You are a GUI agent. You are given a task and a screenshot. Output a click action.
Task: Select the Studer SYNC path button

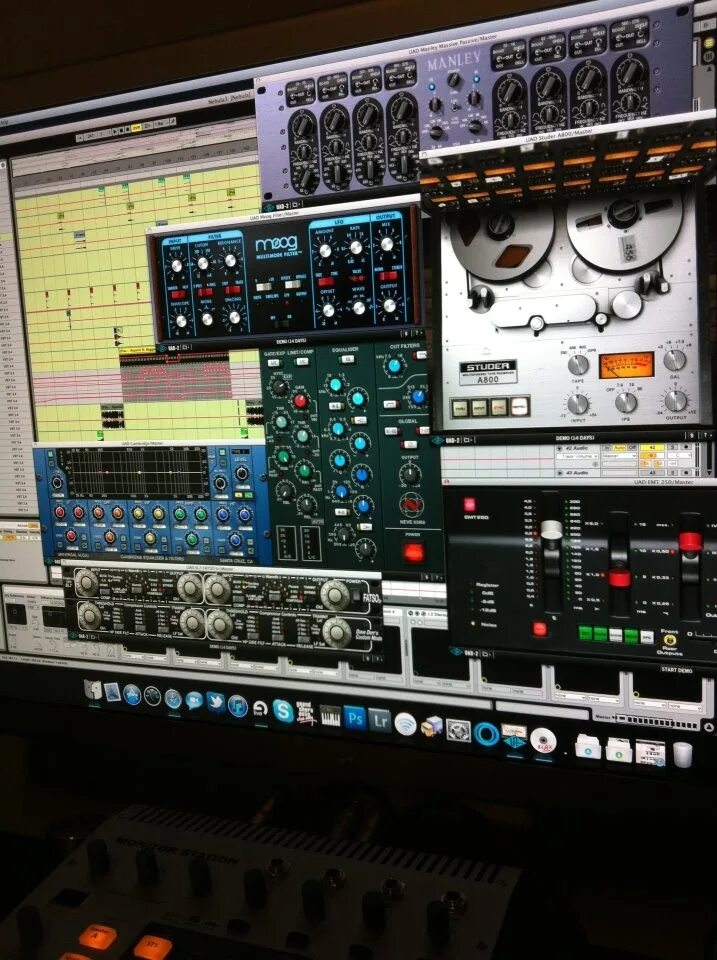(499, 406)
